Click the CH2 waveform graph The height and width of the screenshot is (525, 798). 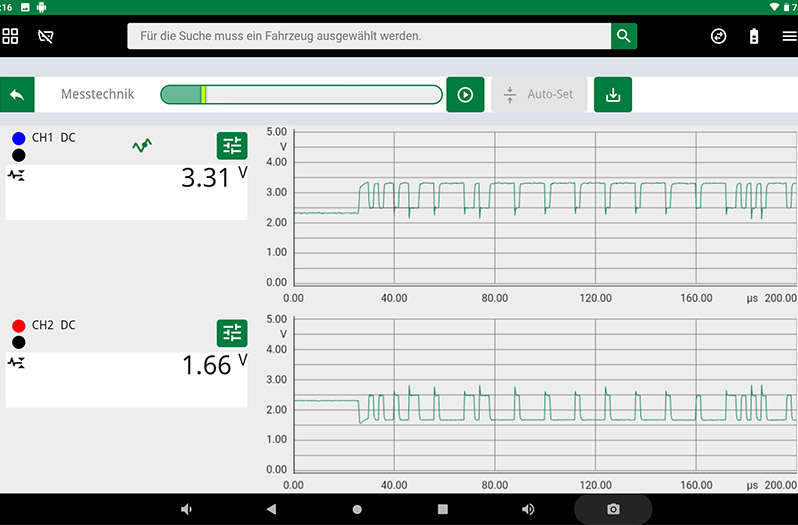click(x=546, y=395)
